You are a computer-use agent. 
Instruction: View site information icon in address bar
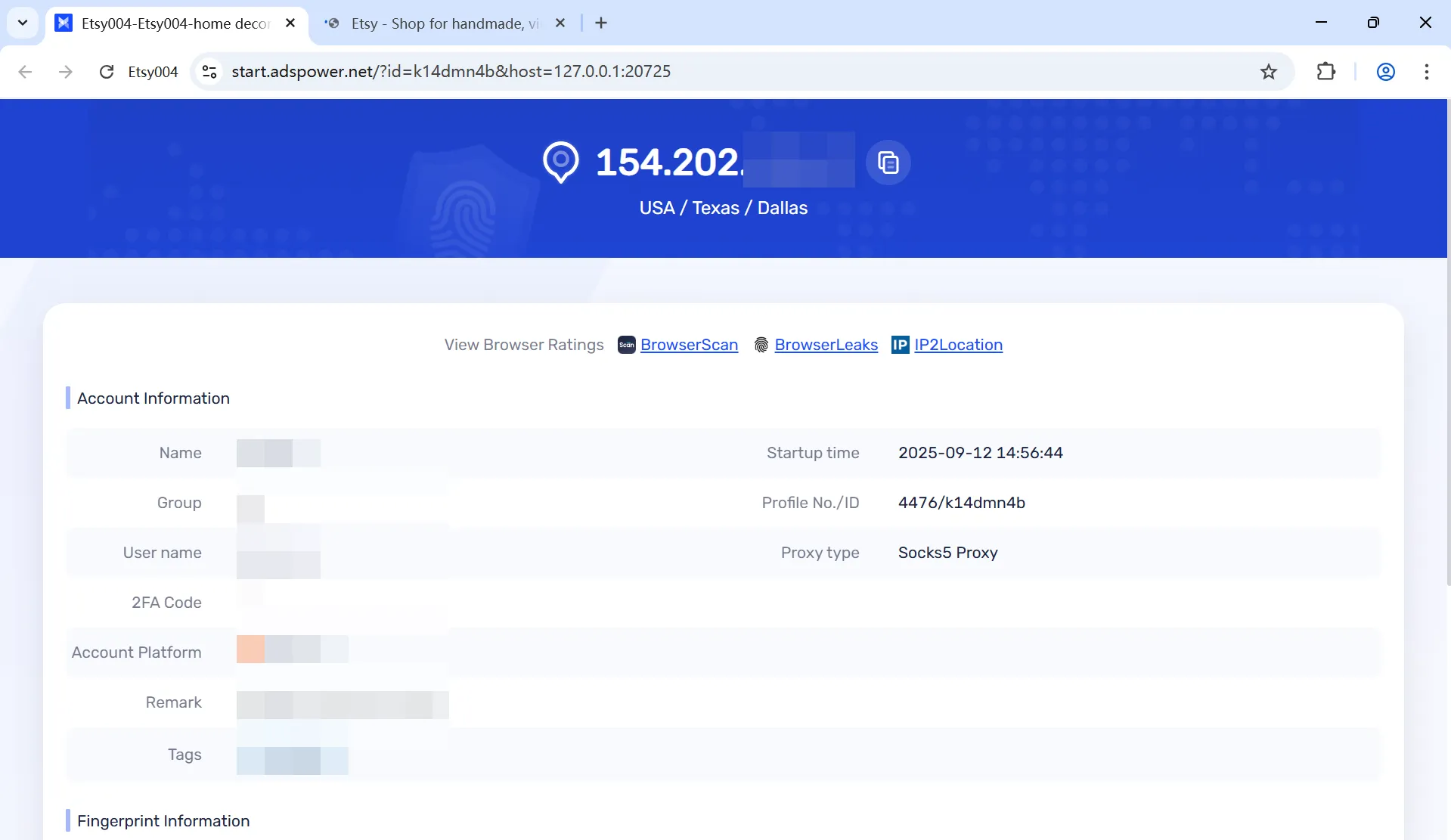click(x=209, y=72)
